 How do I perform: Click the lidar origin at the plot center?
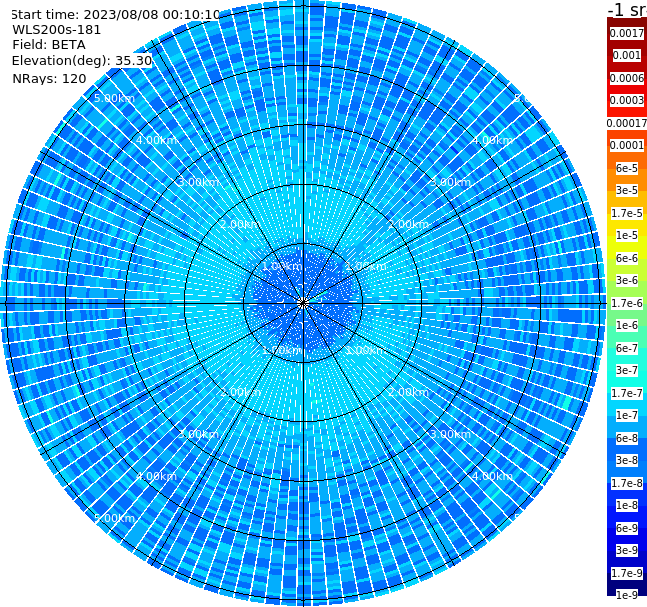pyautogui.click(x=303, y=304)
